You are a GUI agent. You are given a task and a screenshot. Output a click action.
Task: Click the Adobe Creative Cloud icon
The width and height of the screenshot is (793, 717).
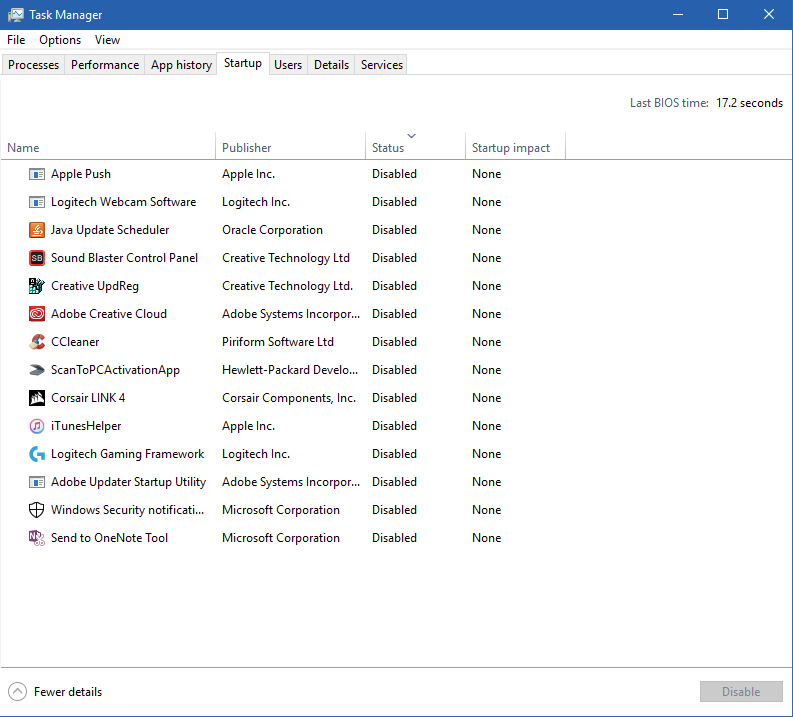click(36, 314)
